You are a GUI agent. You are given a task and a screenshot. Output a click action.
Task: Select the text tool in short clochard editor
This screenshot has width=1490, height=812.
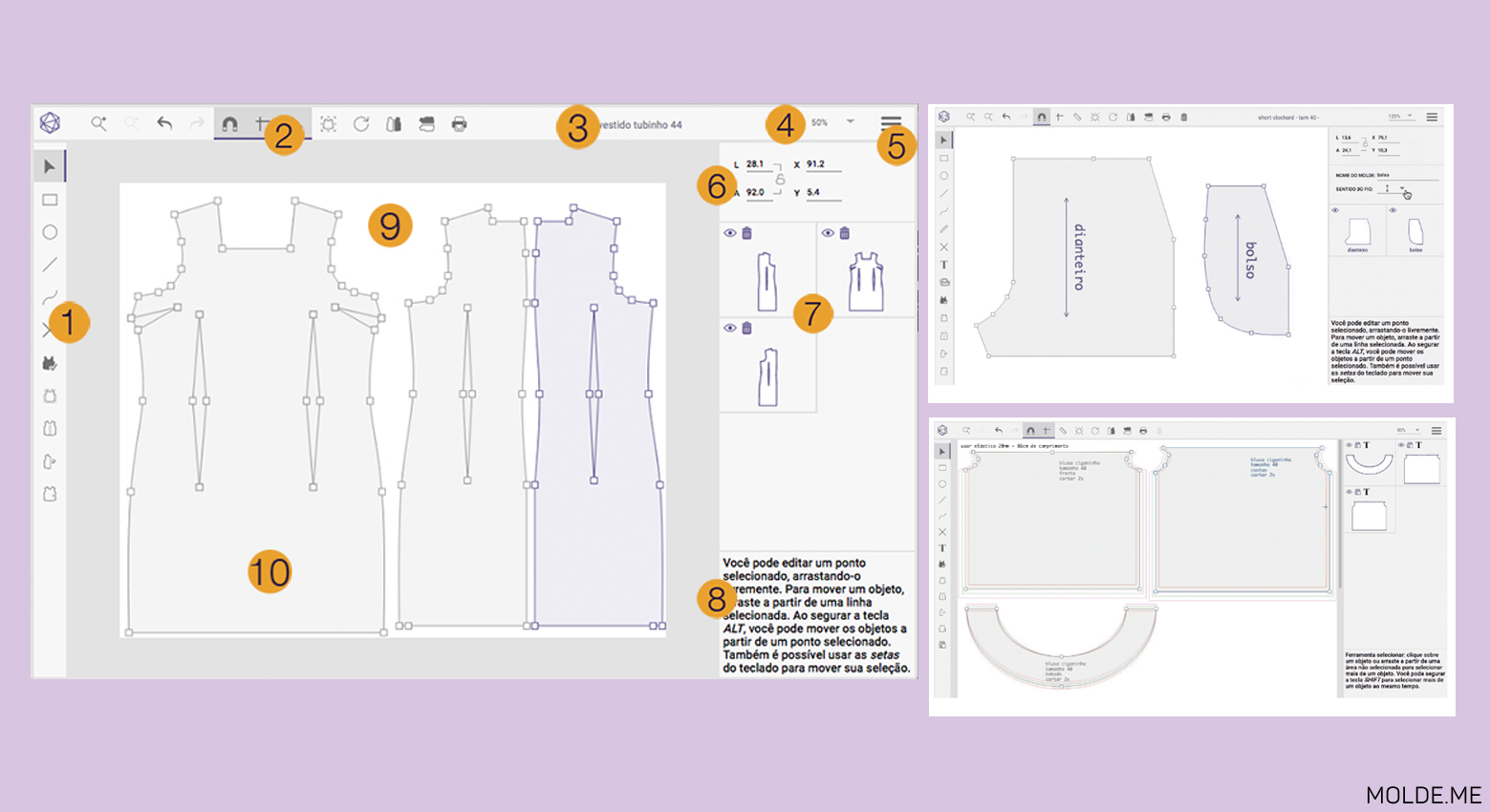(944, 265)
